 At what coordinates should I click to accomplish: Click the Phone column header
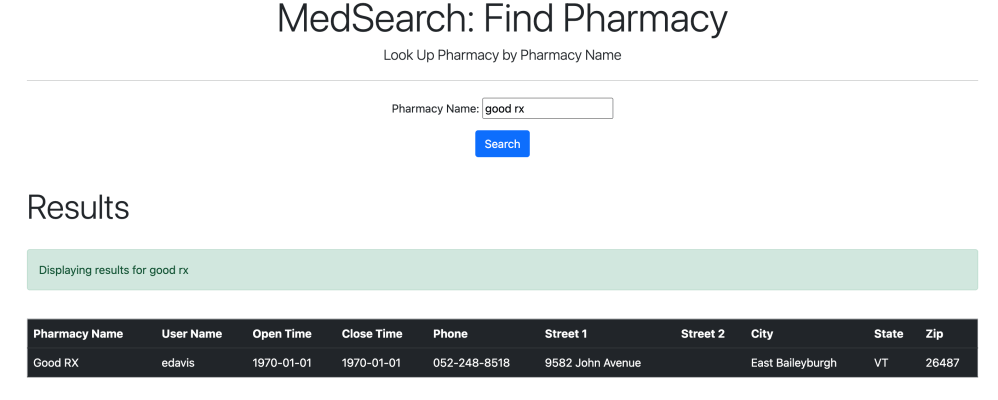[x=450, y=334]
